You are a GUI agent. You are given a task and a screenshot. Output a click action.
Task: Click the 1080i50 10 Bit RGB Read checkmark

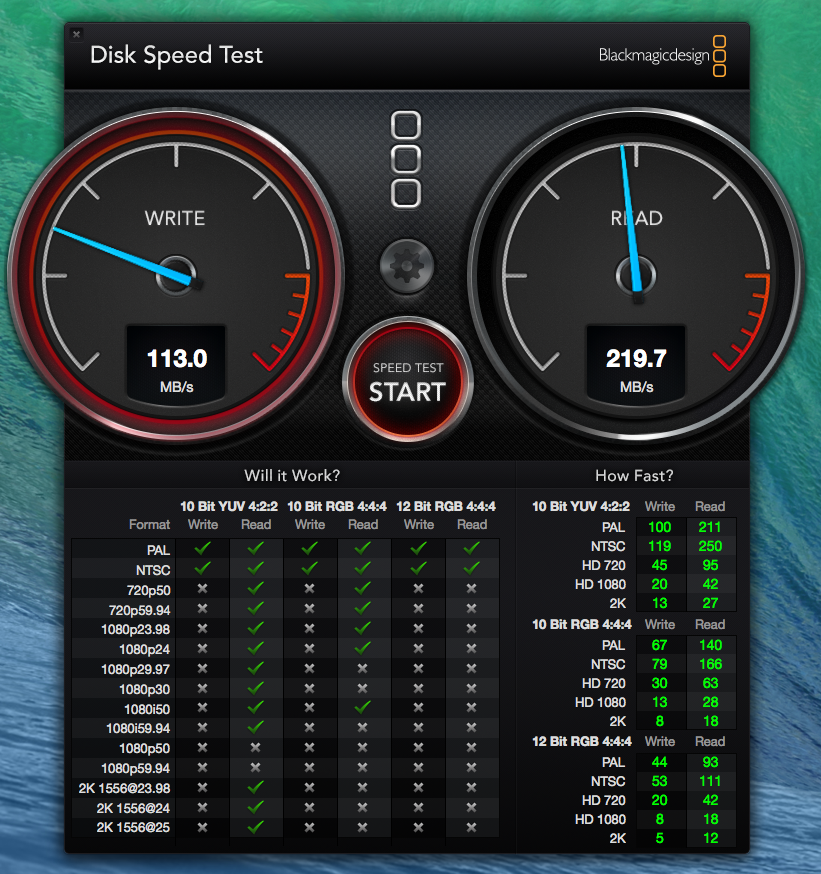[x=363, y=708]
